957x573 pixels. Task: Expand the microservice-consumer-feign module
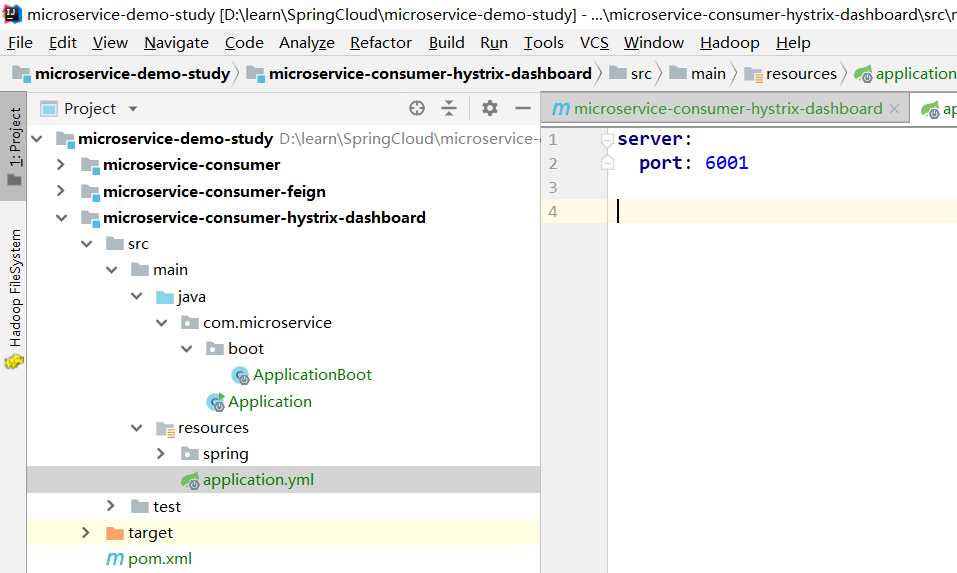click(60, 191)
